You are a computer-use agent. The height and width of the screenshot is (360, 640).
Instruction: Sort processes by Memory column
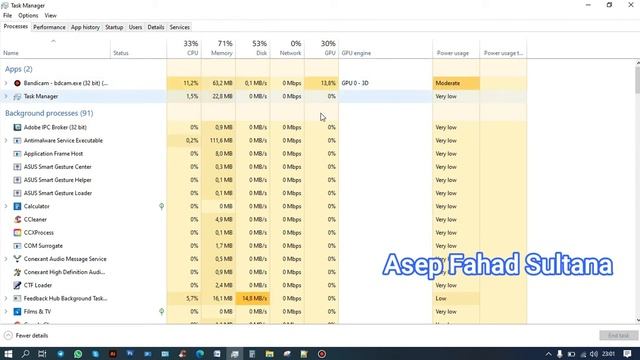(x=218, y=49)
